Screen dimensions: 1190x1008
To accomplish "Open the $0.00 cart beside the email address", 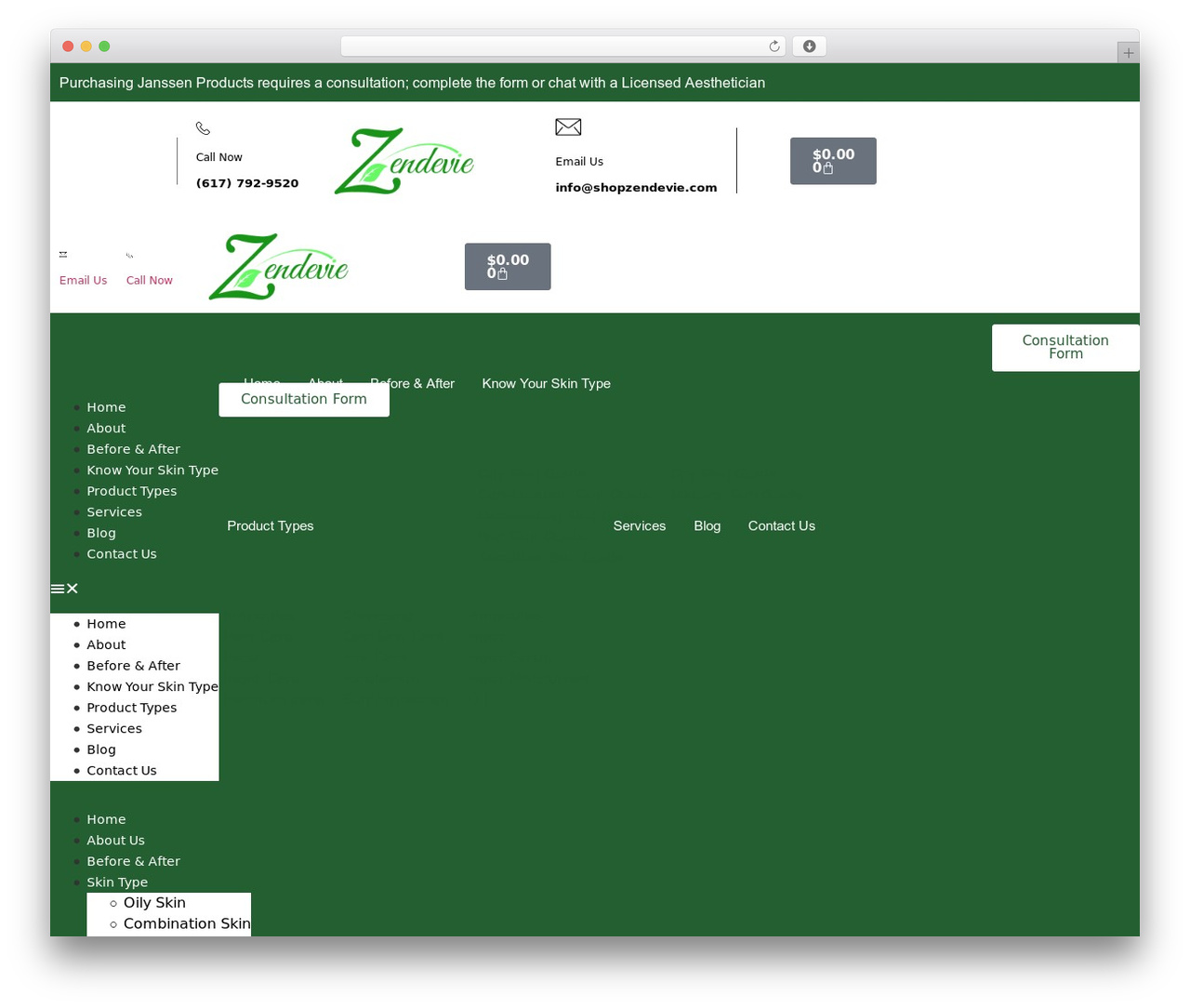I will 833,161.
